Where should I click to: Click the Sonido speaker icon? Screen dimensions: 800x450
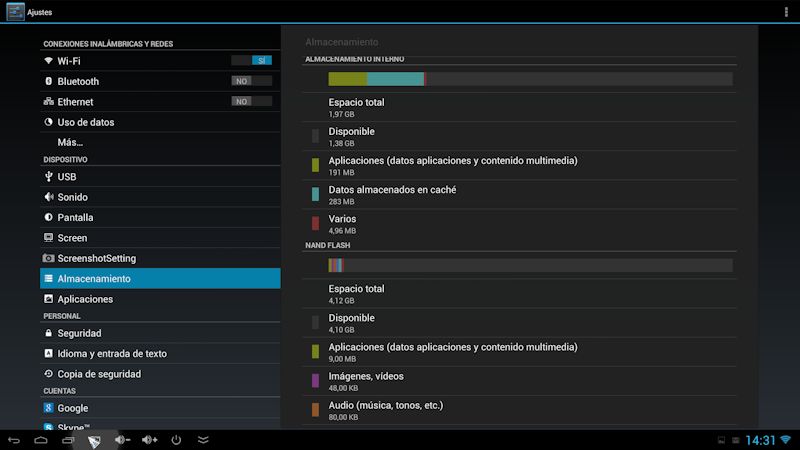point(48,197)
